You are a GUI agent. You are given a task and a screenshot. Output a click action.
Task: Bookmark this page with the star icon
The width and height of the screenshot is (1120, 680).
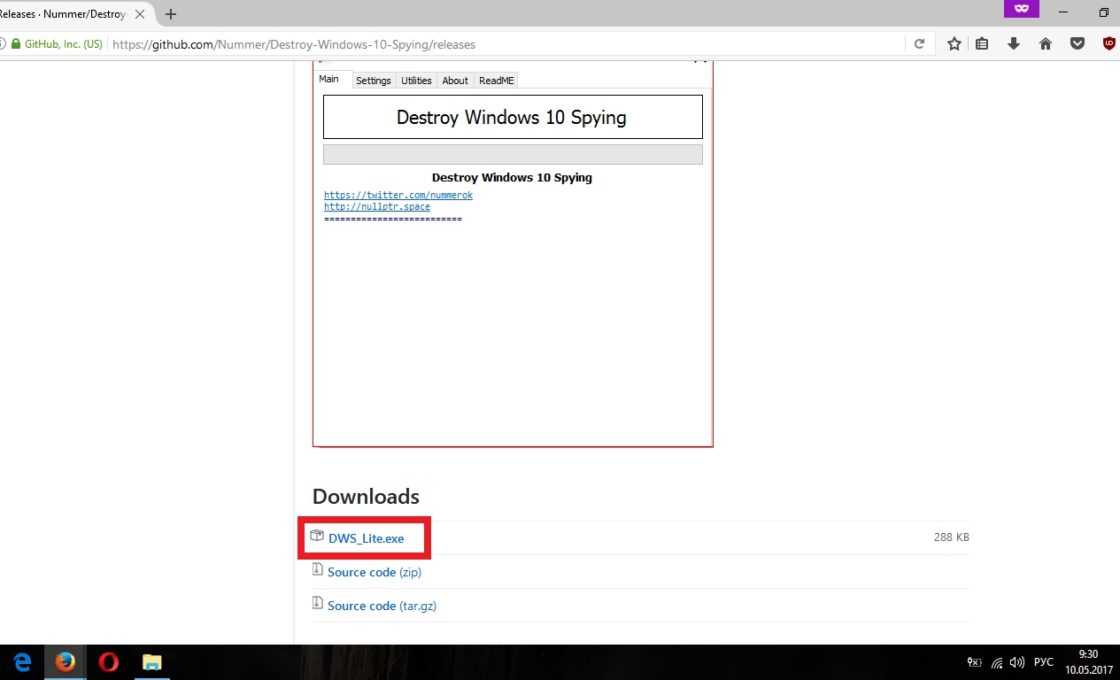(x=954, y=44)
